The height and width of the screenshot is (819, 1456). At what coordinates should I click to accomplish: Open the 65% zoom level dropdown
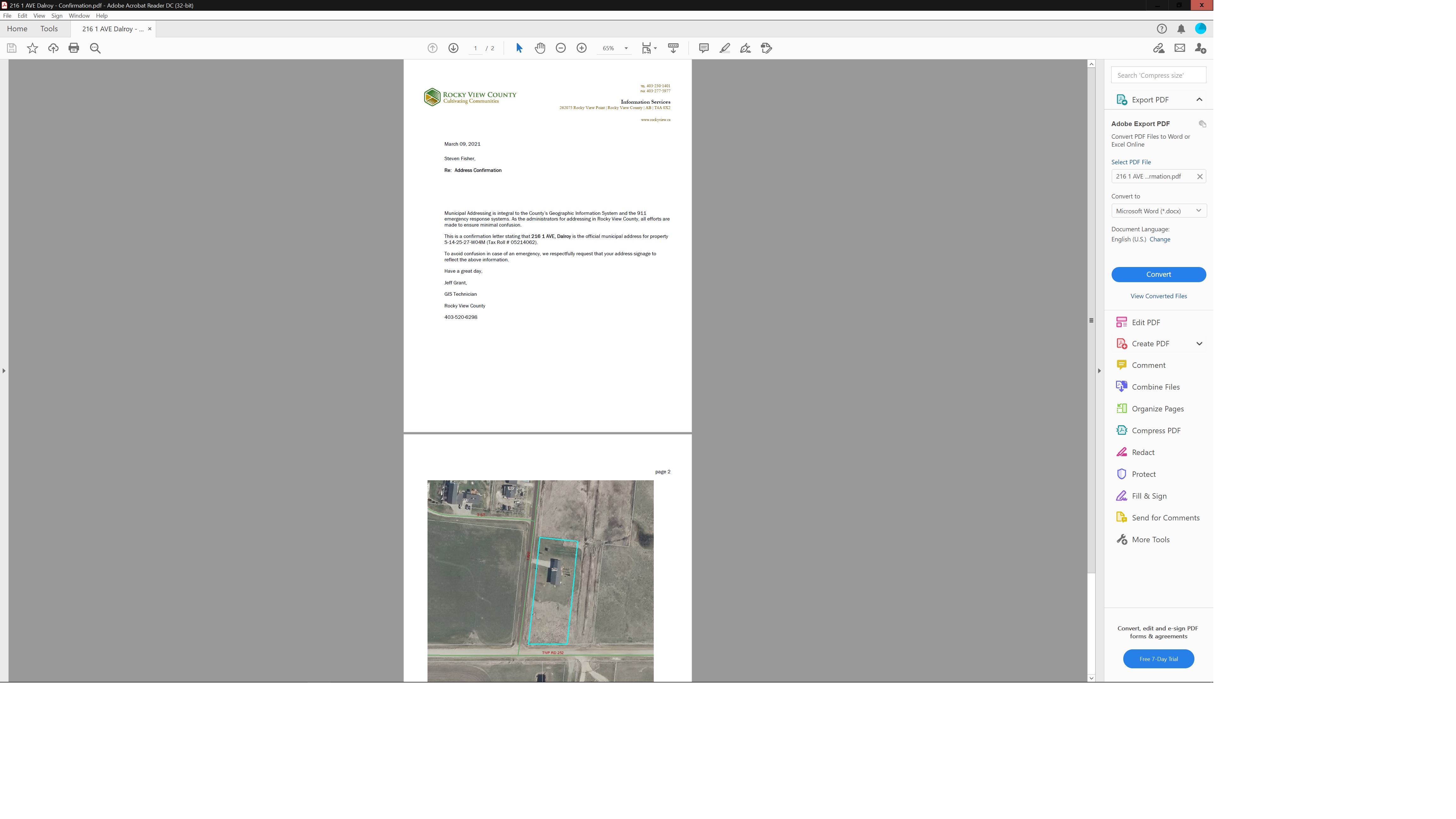click(626, 49)
